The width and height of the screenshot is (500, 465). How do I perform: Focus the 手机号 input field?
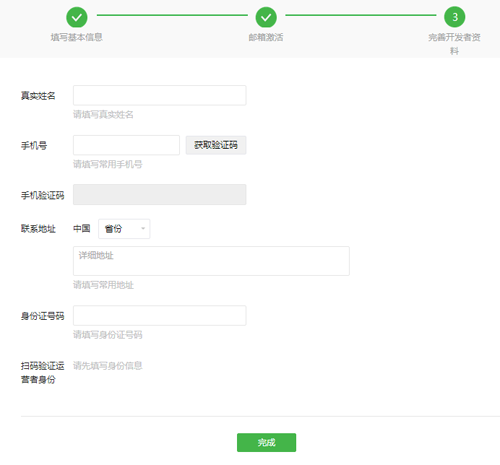tap(126, 145)
